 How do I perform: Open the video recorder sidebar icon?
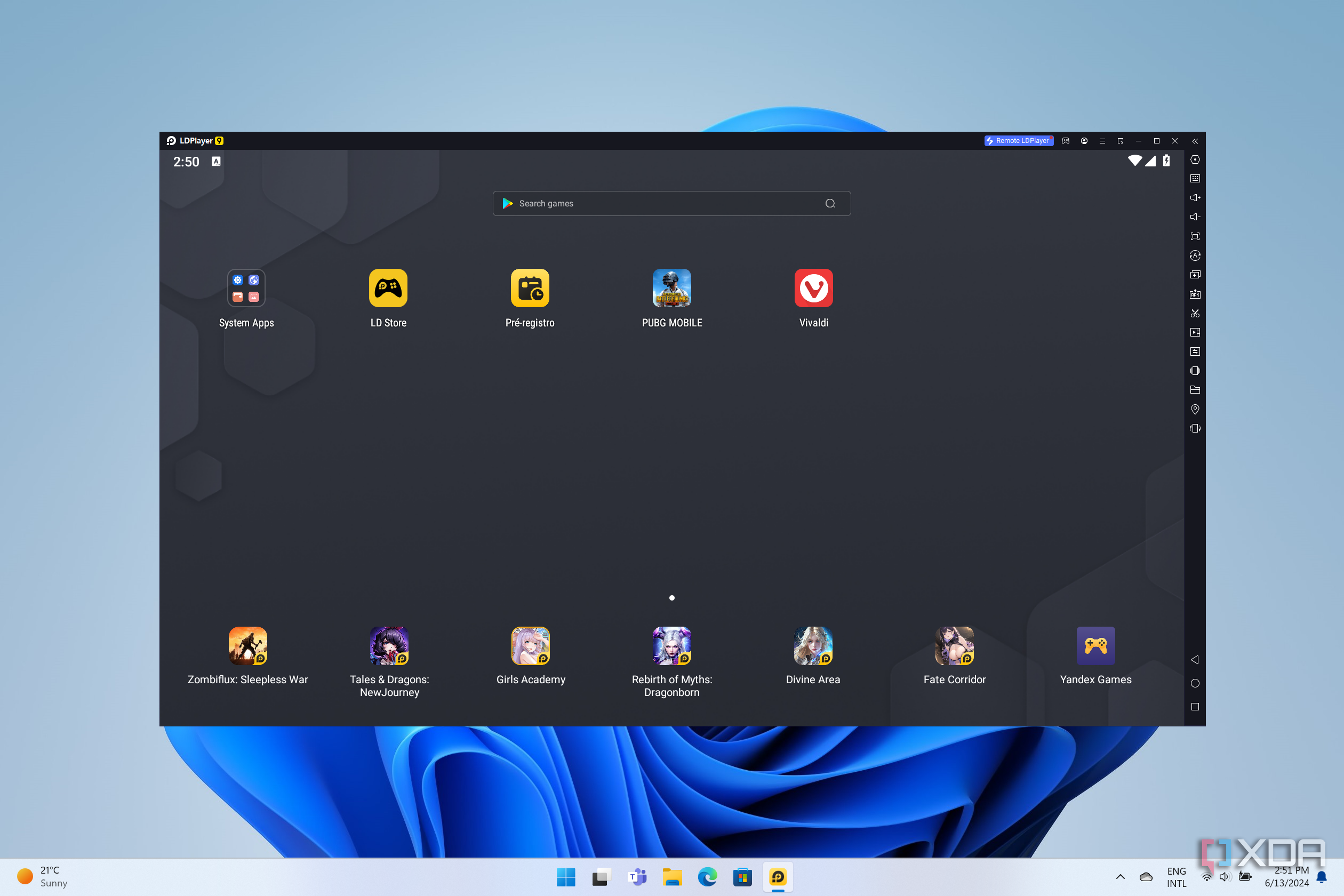(x=1194, y=332)
